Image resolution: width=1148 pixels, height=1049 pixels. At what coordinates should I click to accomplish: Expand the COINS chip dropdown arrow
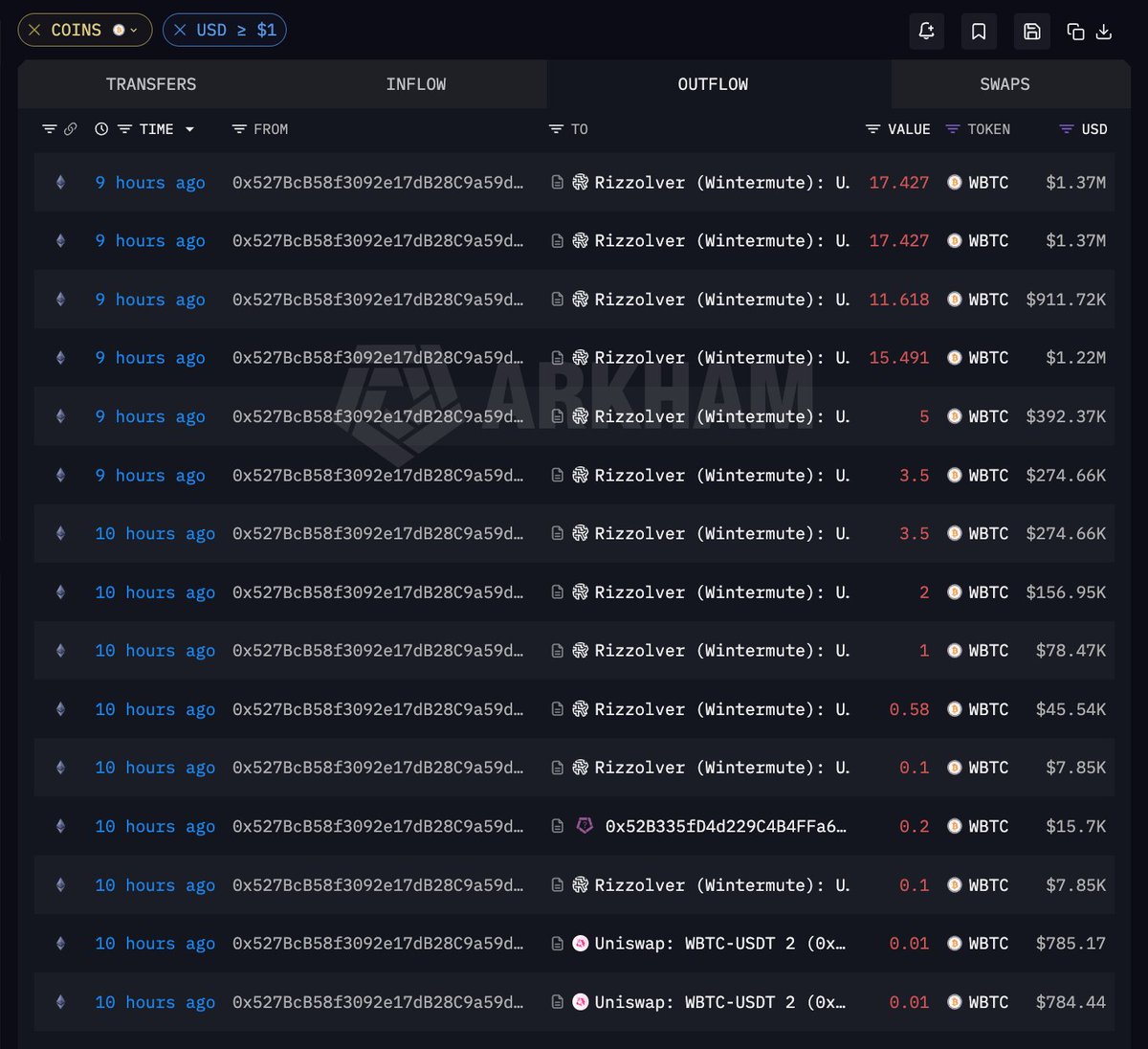[134, 31]
